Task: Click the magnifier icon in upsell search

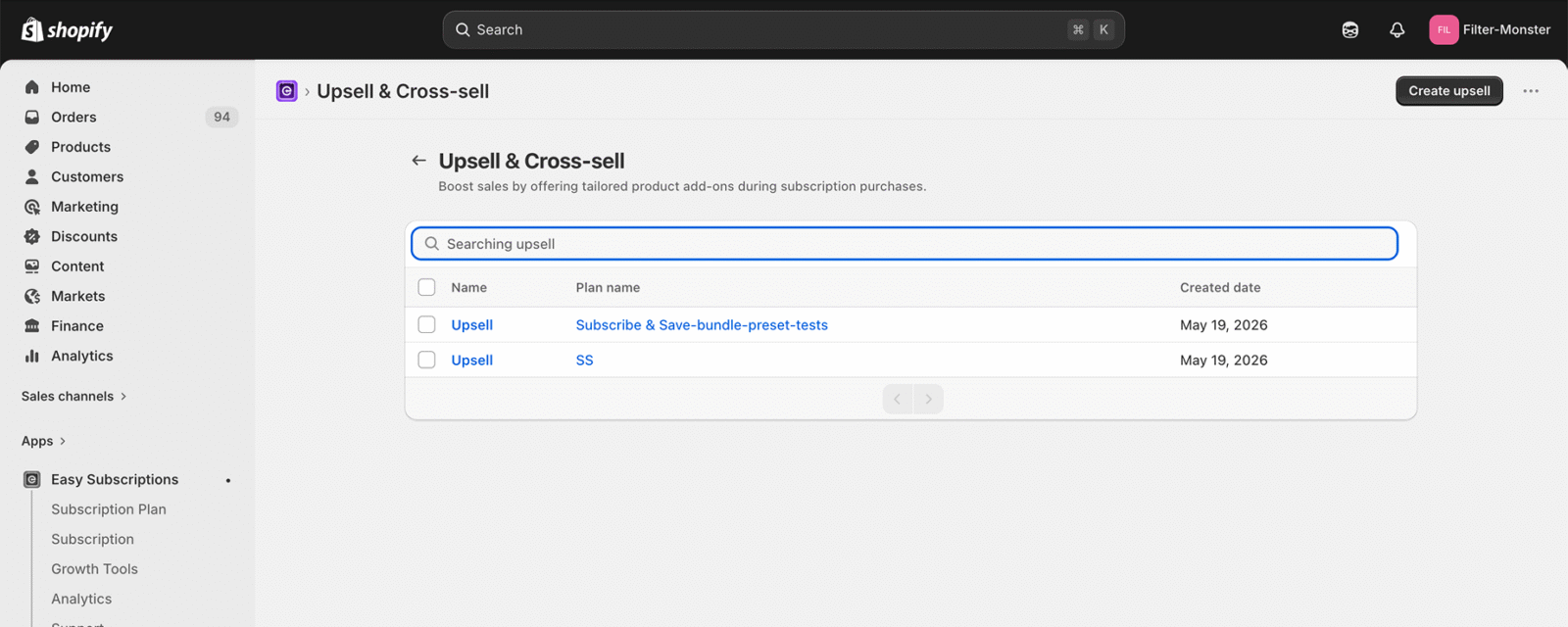Action: 432,244
